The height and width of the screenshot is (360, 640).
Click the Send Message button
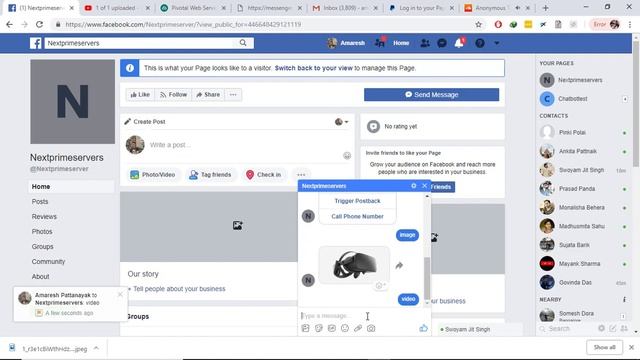point(431,95)
